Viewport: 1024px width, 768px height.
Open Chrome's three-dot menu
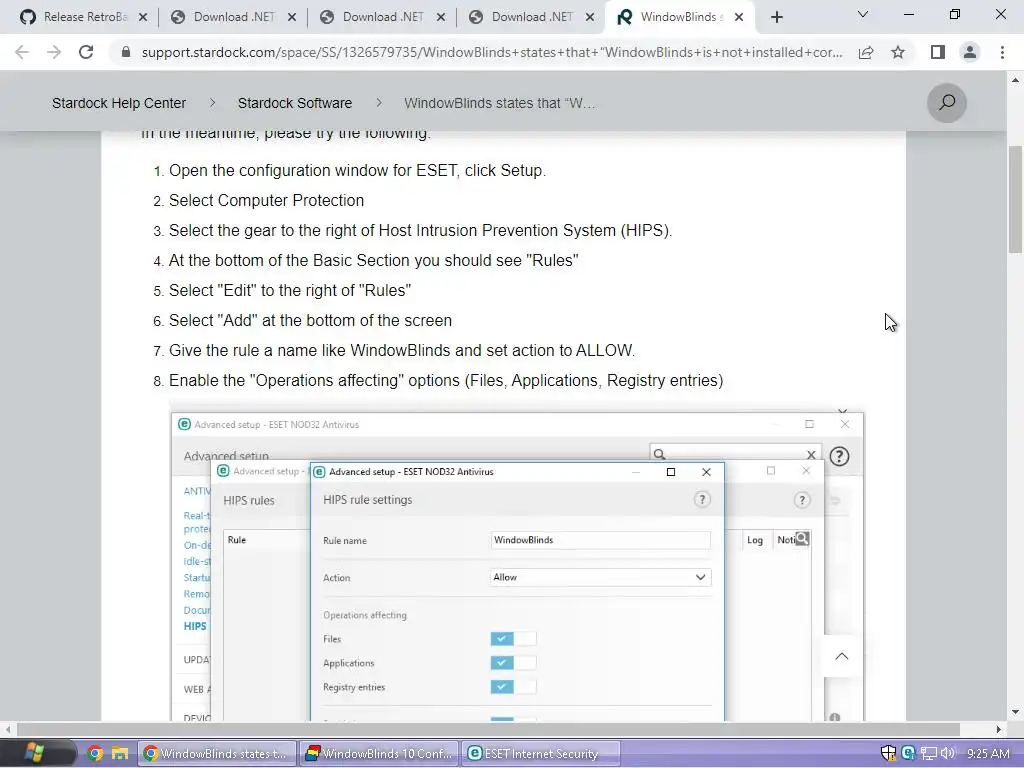pos(1002,52)
